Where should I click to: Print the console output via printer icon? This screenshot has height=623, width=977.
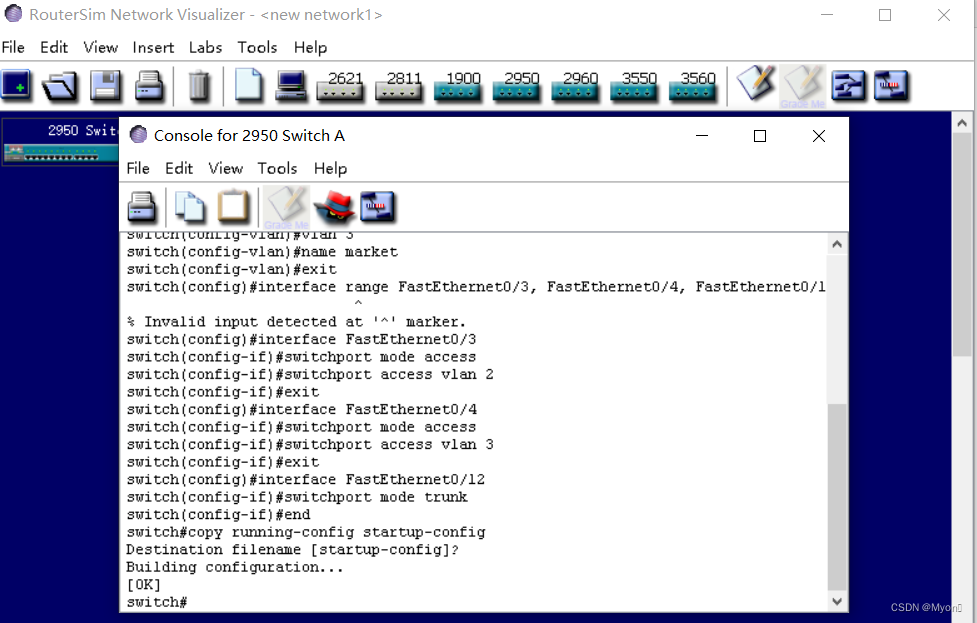(143, 207)
